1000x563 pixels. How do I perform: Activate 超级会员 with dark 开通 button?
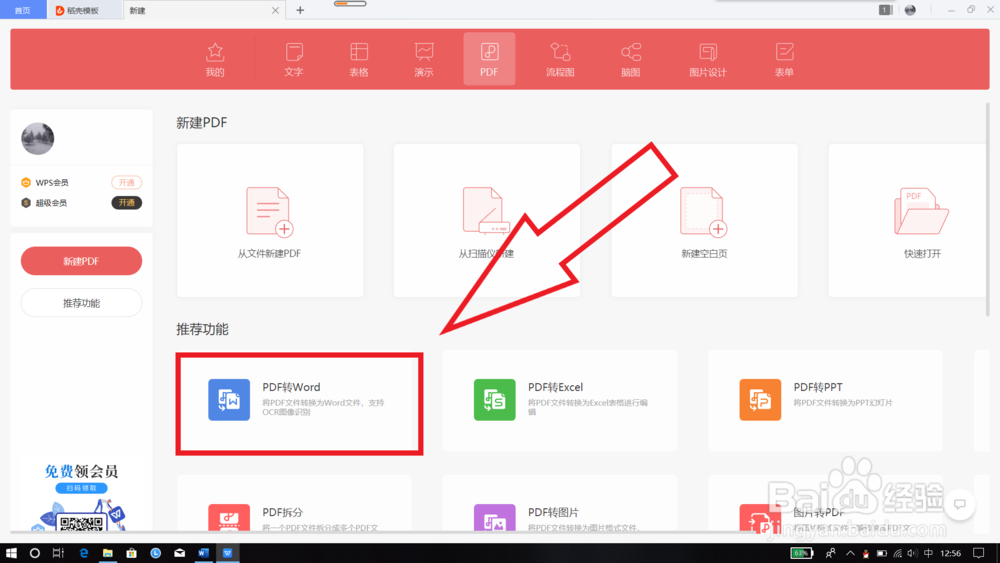point(126,203)
